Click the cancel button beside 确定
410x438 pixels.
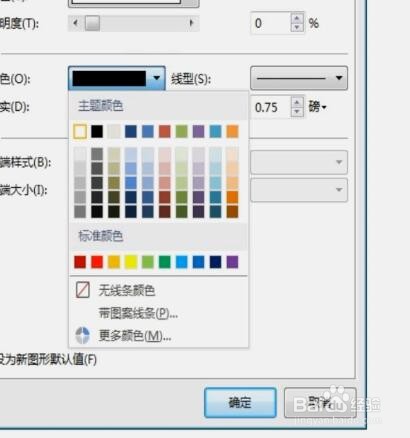[319, 402]
